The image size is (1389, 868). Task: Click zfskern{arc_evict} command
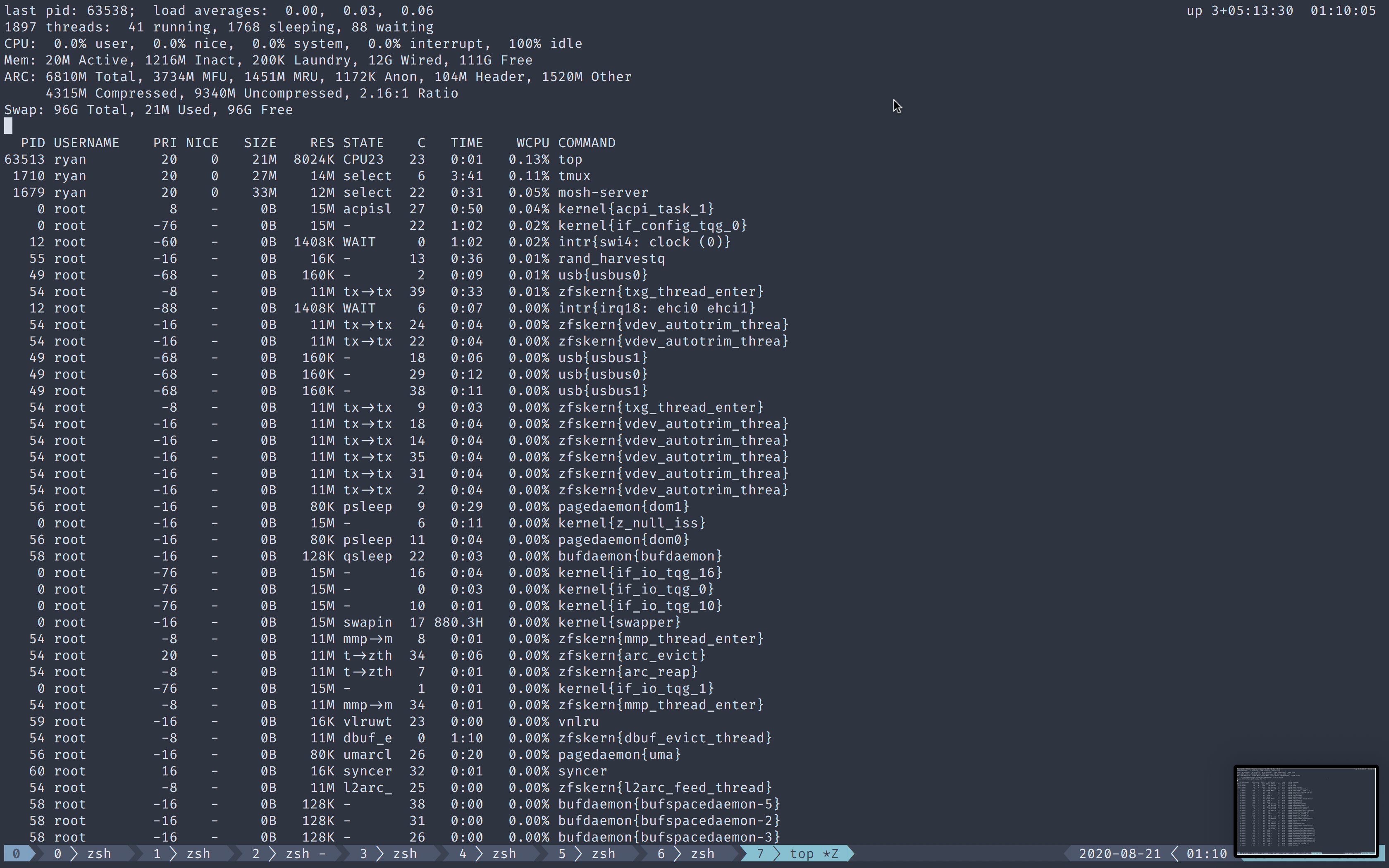tap(632, 656)
